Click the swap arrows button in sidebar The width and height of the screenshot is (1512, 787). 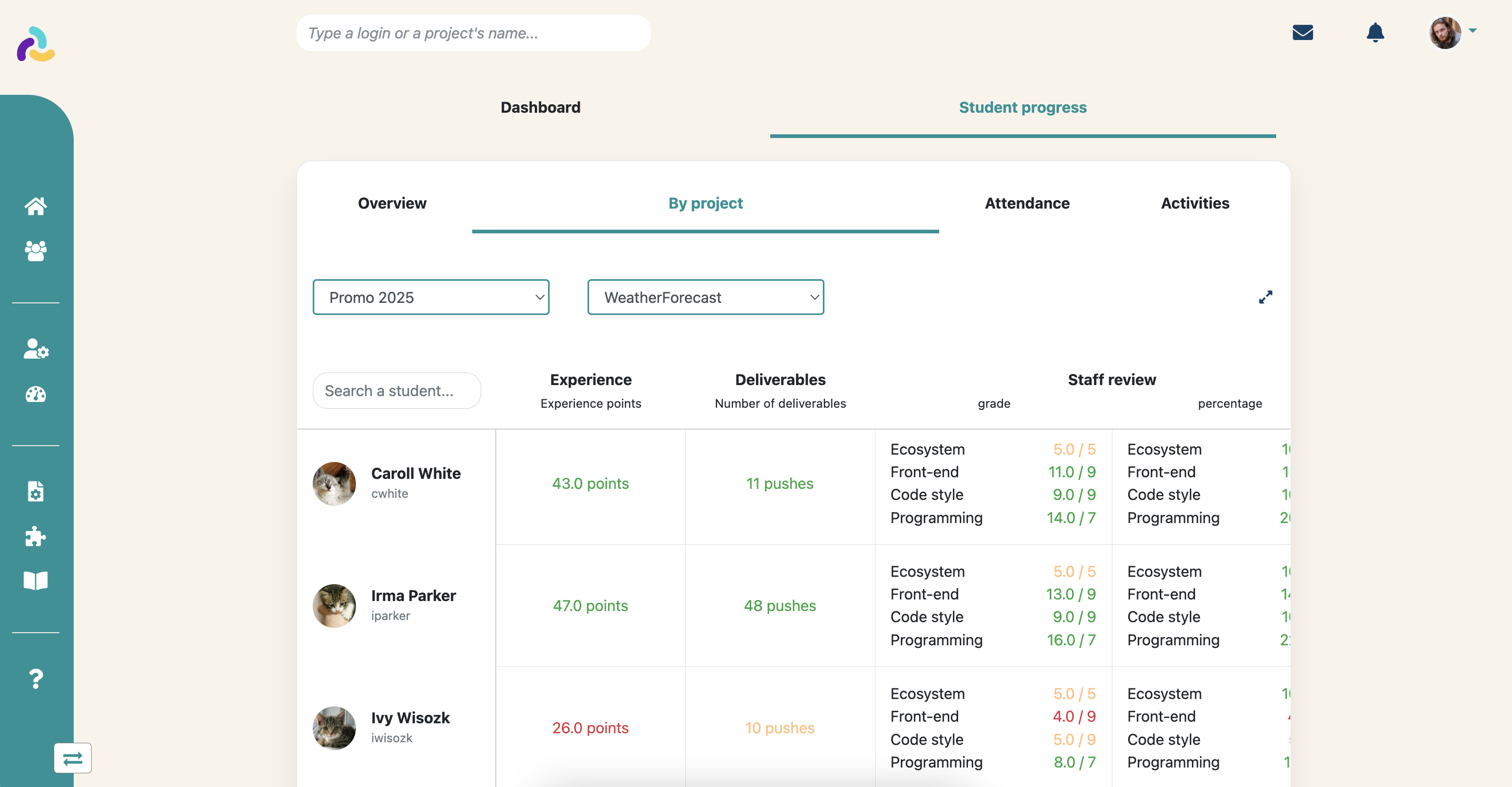pyautogui.click(x=73, y=758)
